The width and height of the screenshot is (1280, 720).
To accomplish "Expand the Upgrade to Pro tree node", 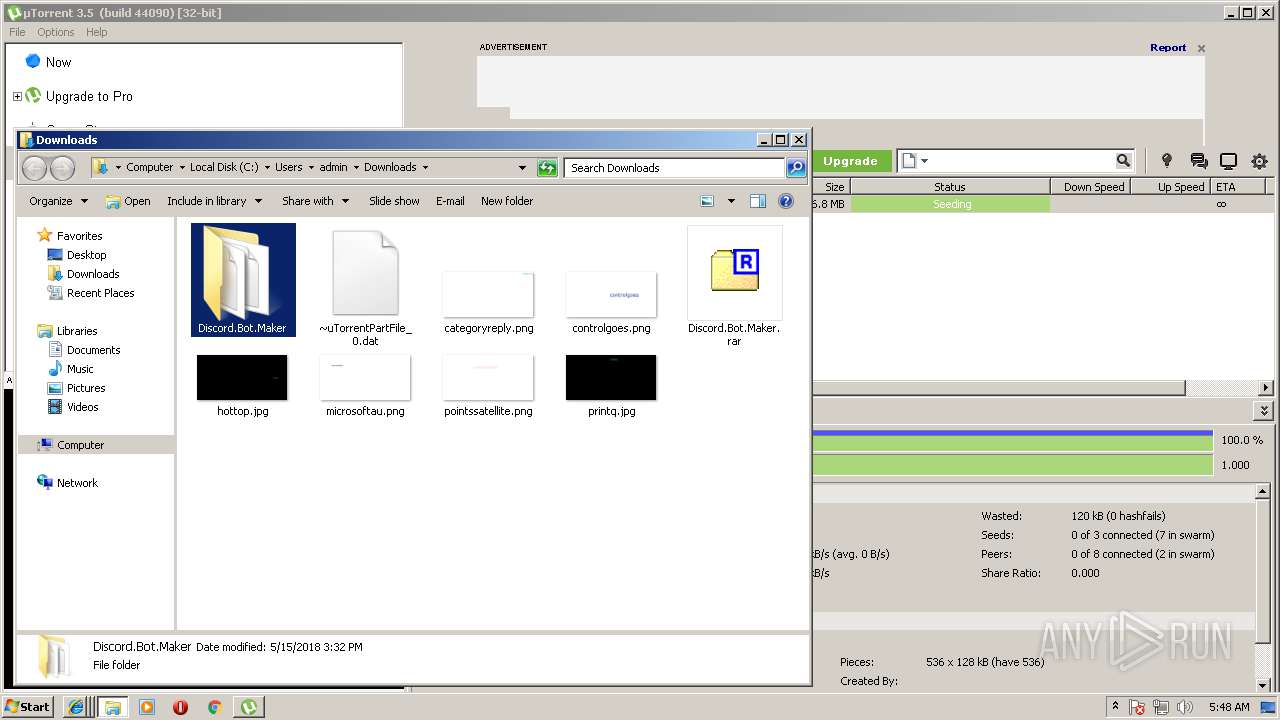I will (x=17, y=97).
